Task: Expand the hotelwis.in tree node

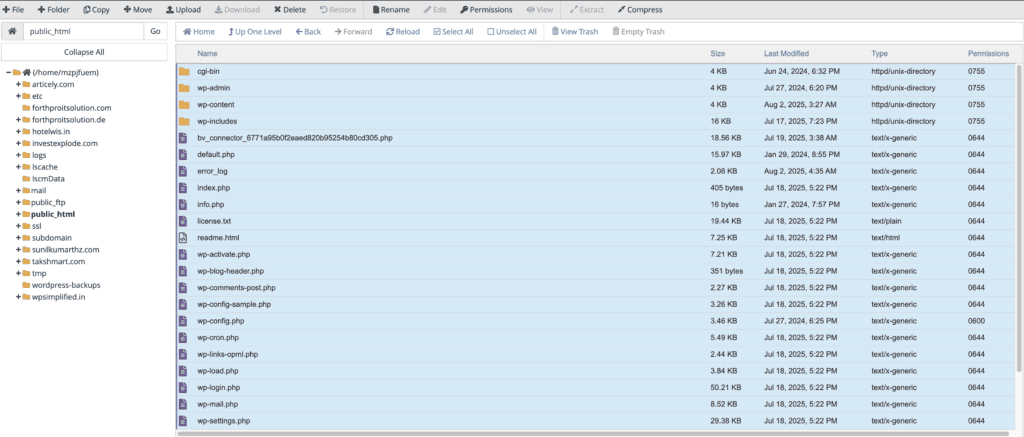Action: (x=19, y=131)
